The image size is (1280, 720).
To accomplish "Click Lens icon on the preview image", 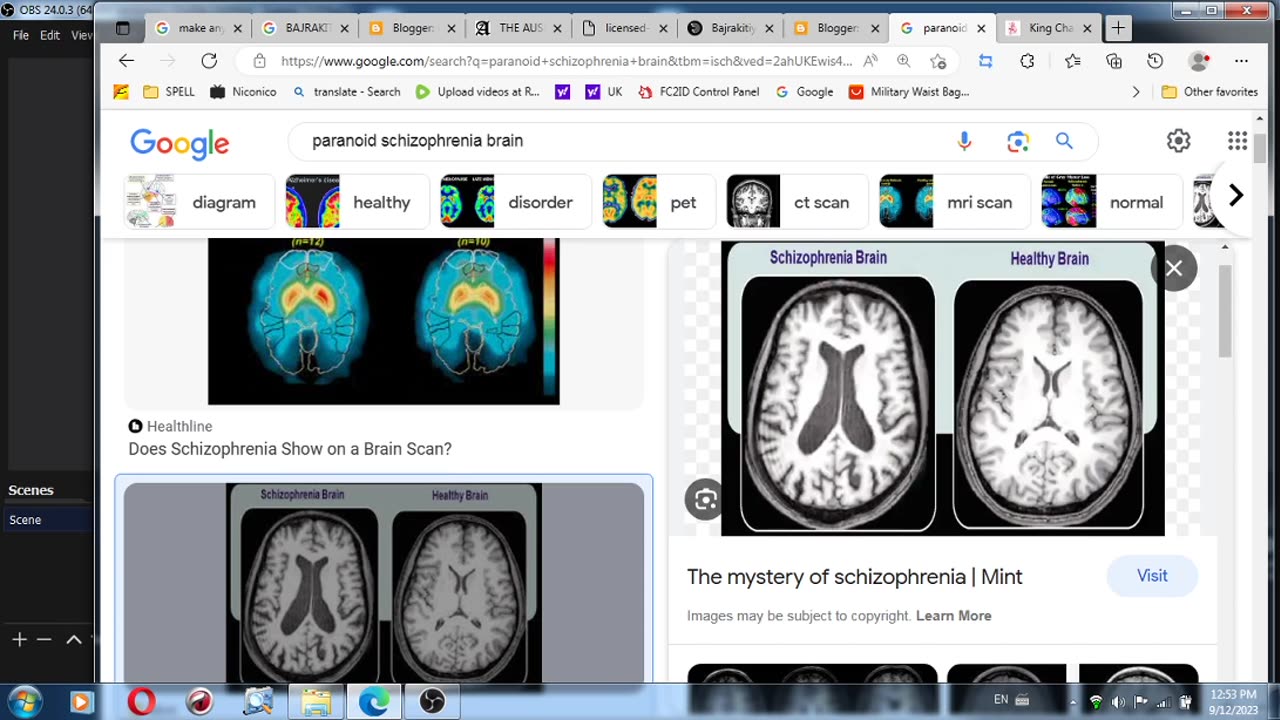I will pos(705,500).
